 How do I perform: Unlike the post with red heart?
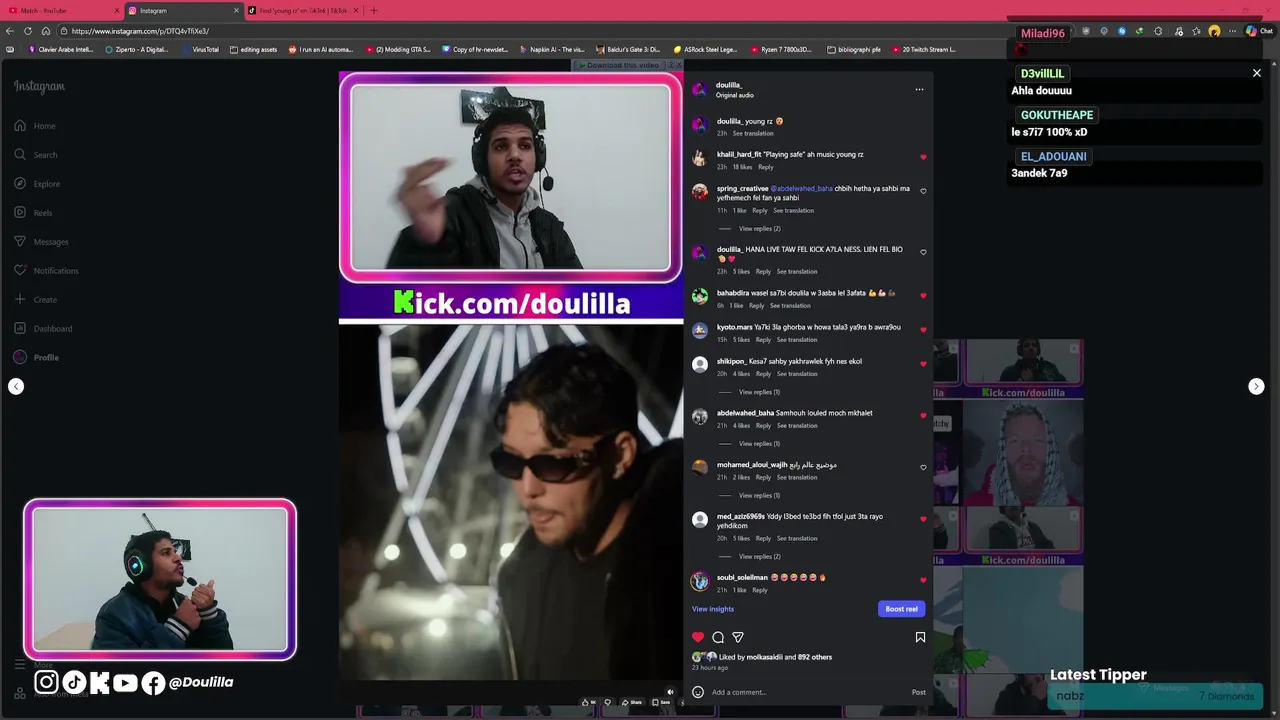tap(698, 637)
